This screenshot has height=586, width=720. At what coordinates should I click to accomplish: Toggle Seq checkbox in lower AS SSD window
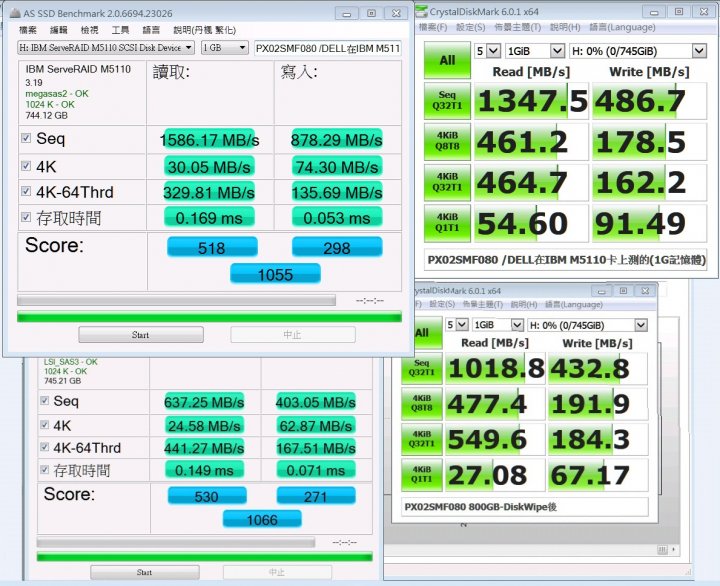45,400
